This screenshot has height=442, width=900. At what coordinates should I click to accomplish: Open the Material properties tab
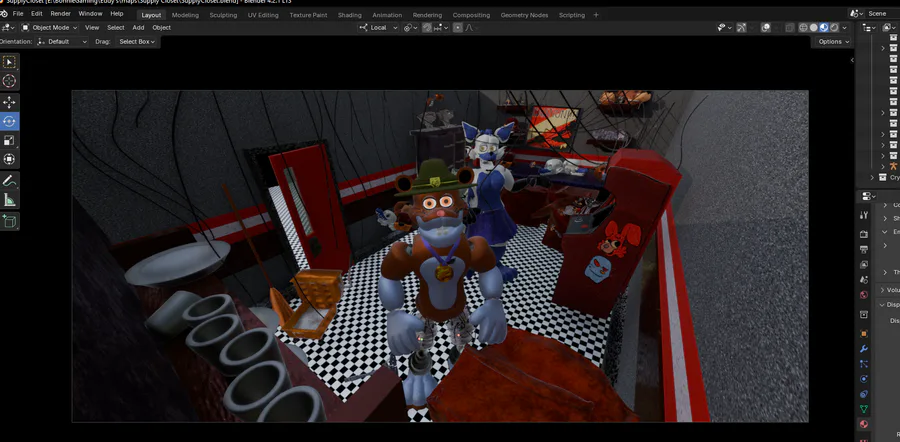tap(864, 424)
